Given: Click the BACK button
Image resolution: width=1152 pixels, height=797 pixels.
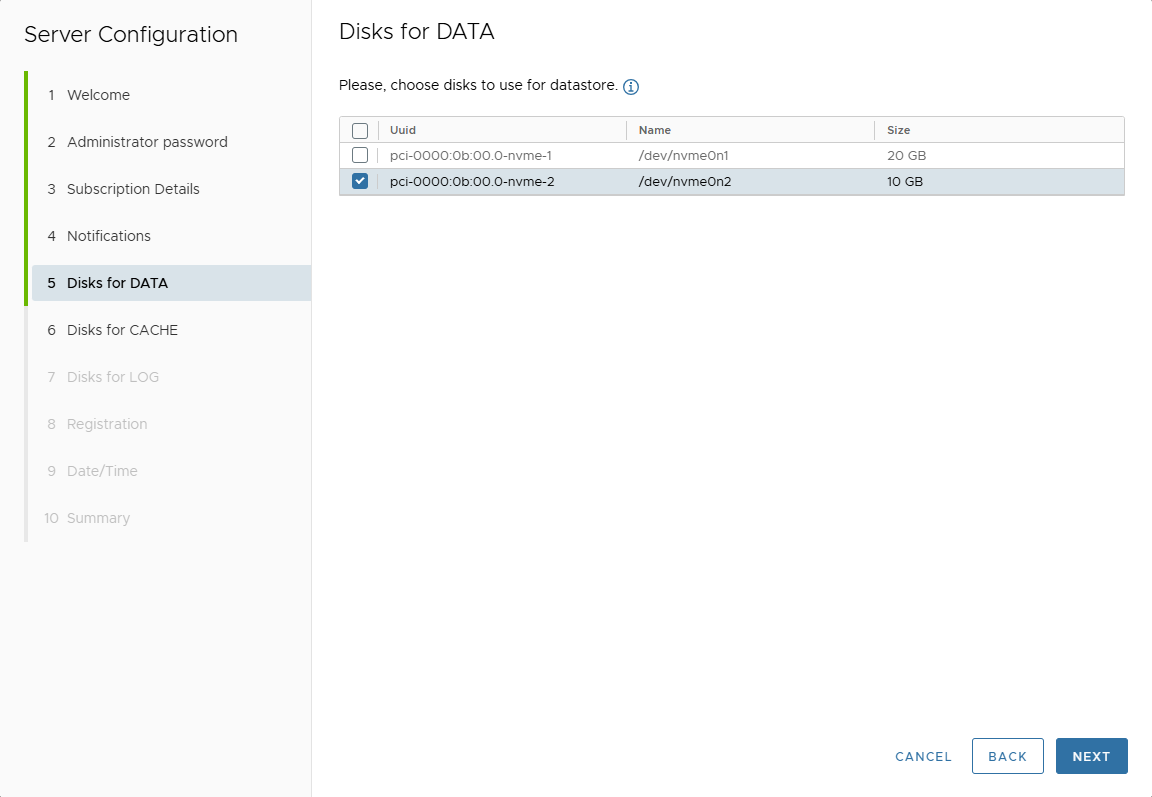Looking at the screenshot, I should pyautogui.click(x=1007, y=756).
